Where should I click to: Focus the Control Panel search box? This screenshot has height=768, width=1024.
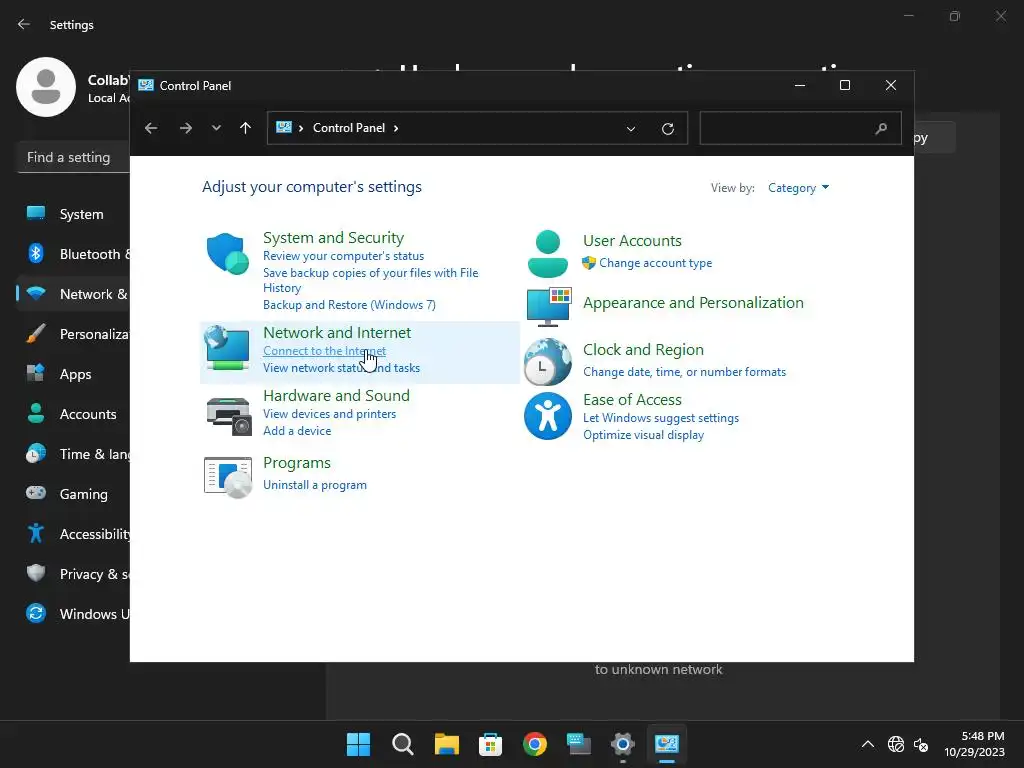click(800, 128)
